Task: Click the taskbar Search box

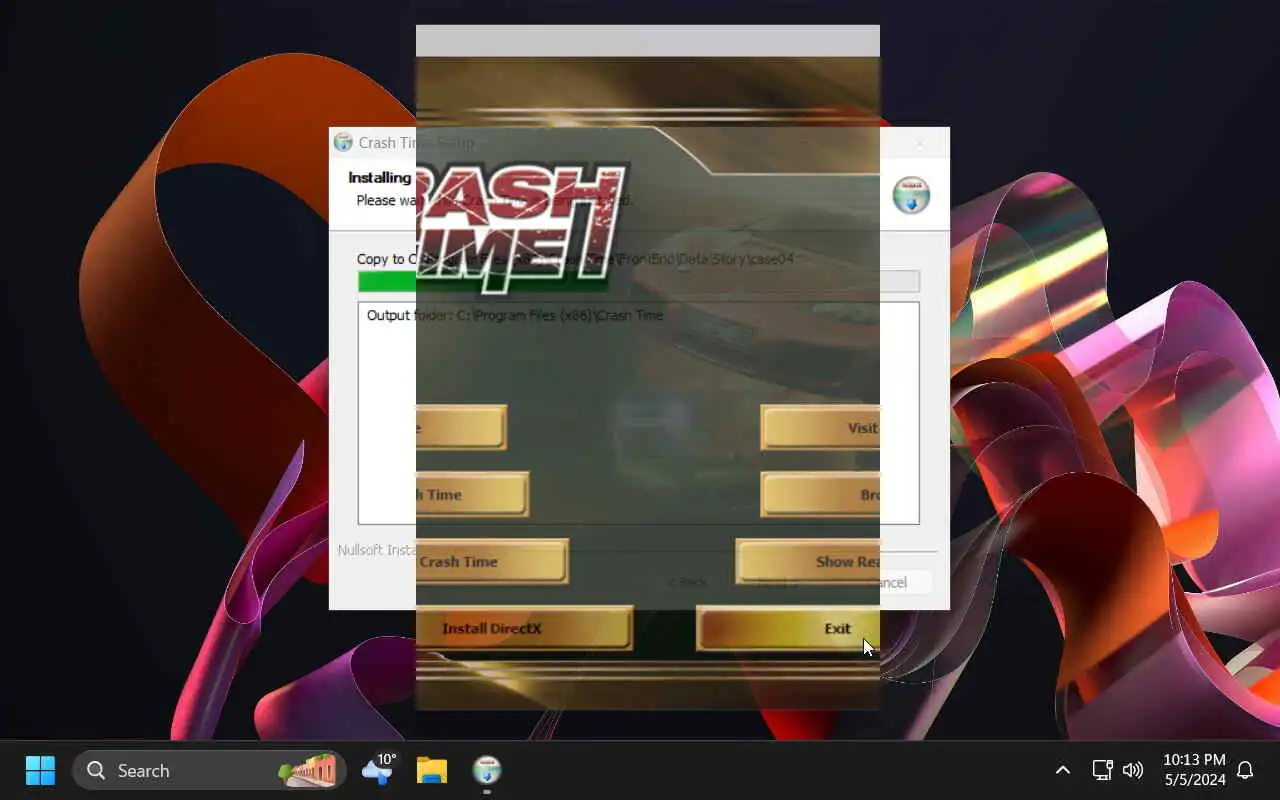Action: [x=209, y=770]
